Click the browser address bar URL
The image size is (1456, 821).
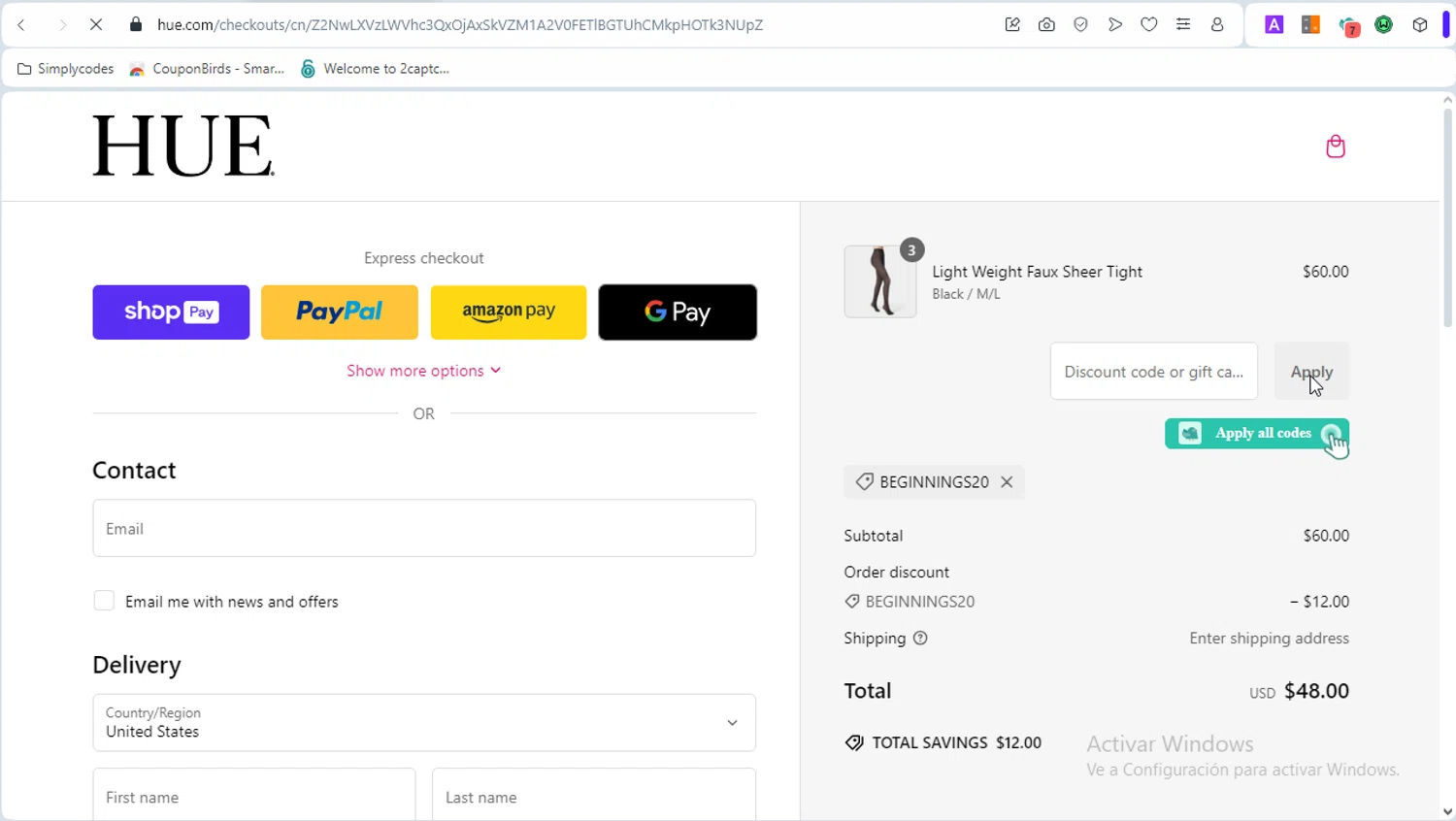click(460, 25)
